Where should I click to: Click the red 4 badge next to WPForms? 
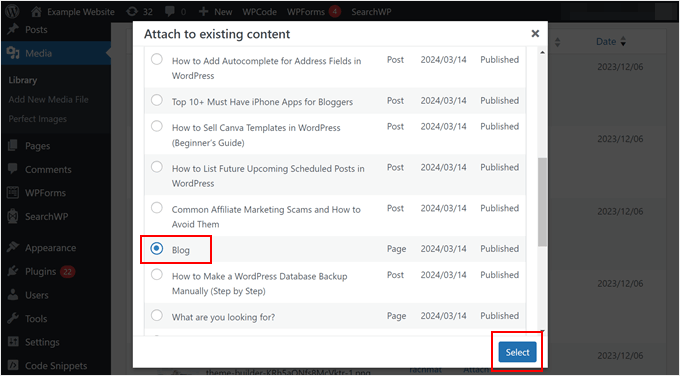click(334, 12)
